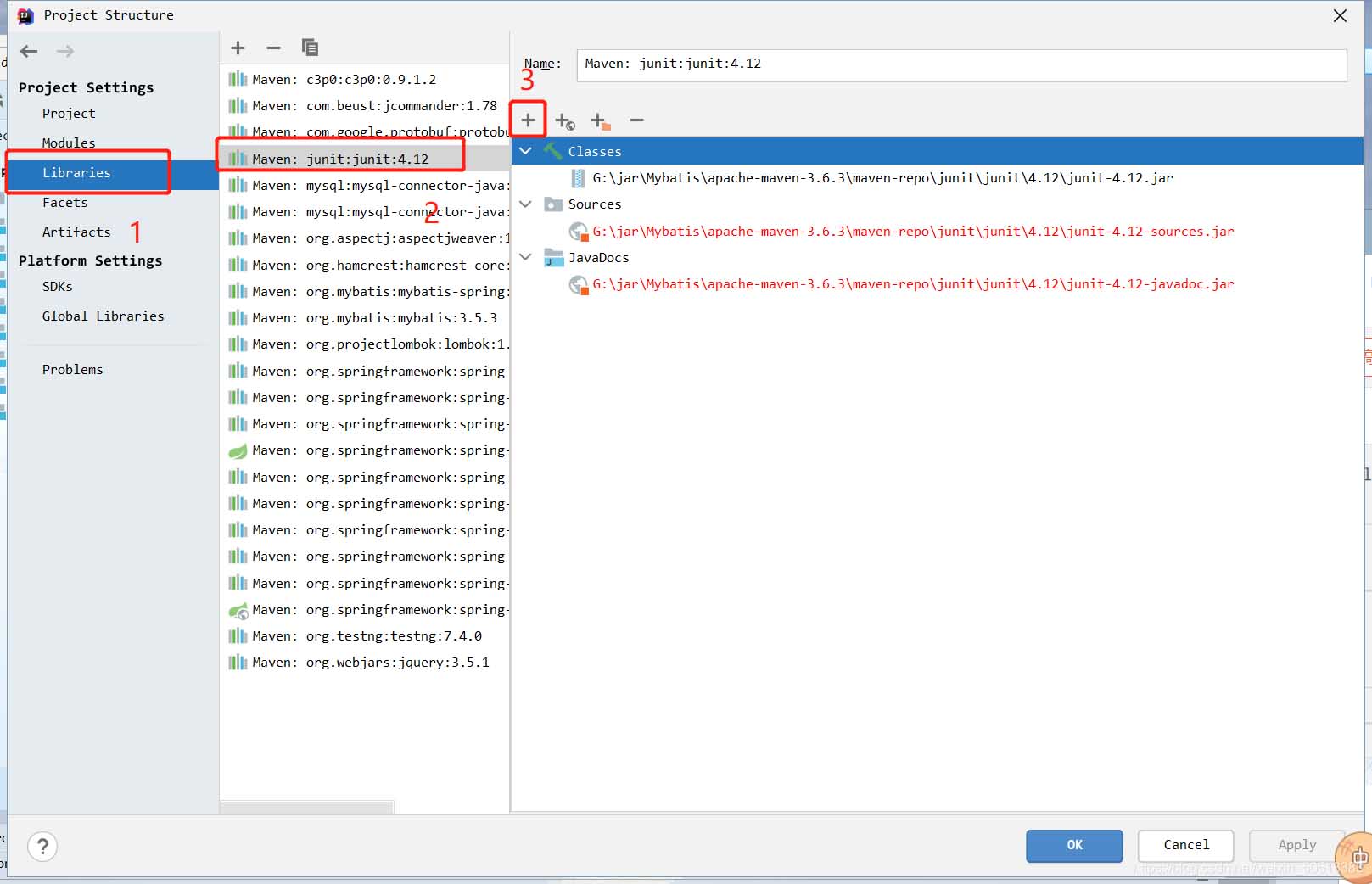Click the Classes hammer icon
Image resolution: width=1372 pixels, height=884 pixels.
point(553,151)
